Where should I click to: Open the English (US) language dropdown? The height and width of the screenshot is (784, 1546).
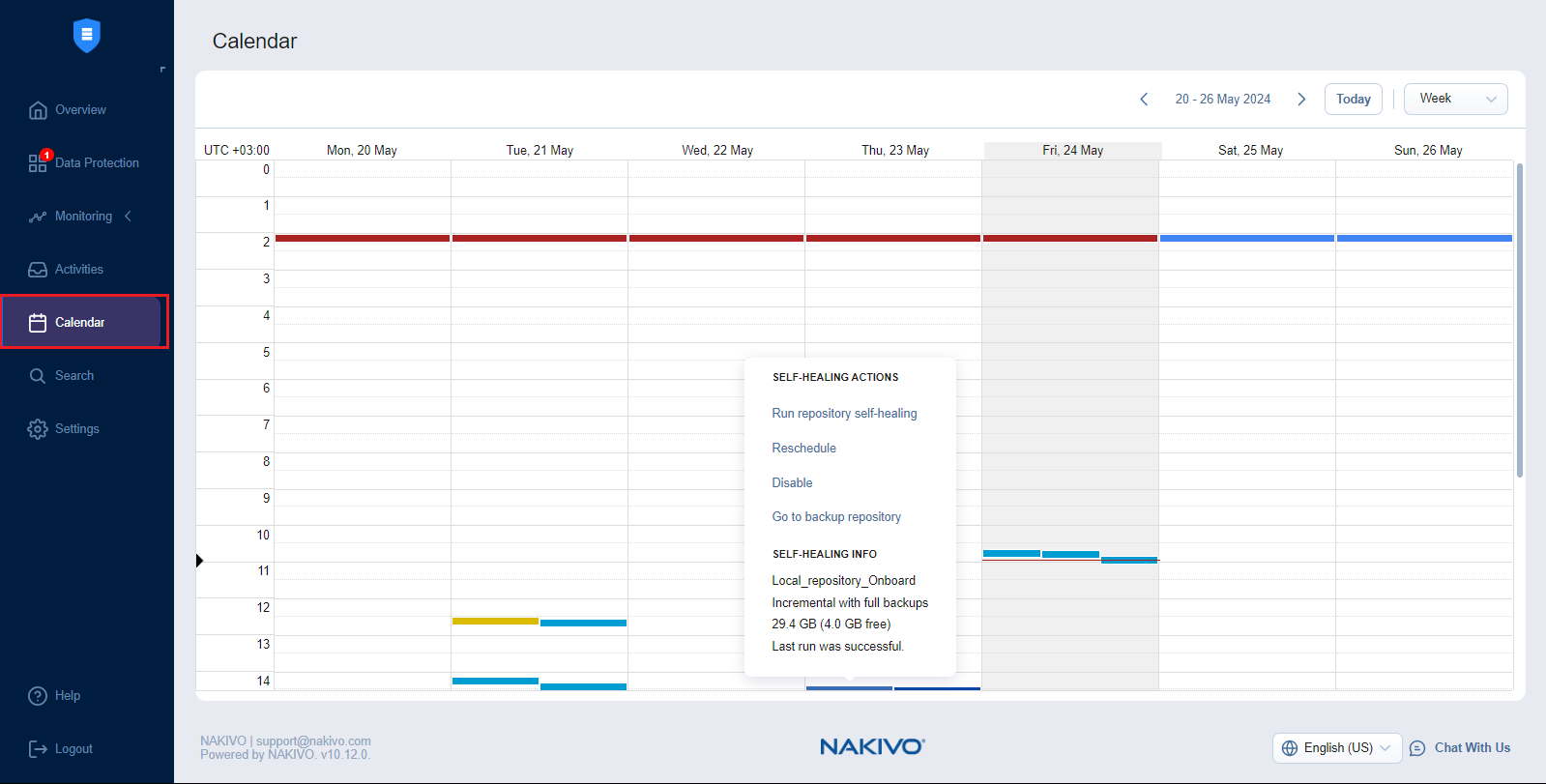pos(1337,748)
